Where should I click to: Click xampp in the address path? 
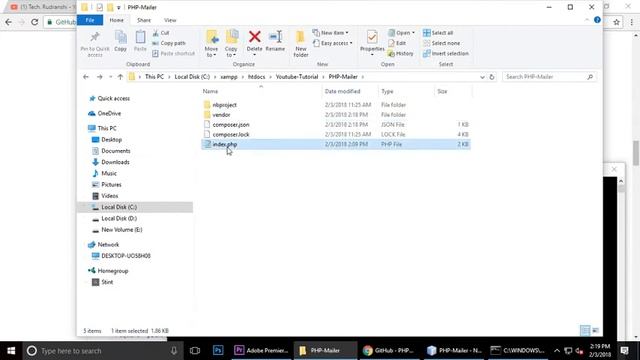(x=229, y=77)
